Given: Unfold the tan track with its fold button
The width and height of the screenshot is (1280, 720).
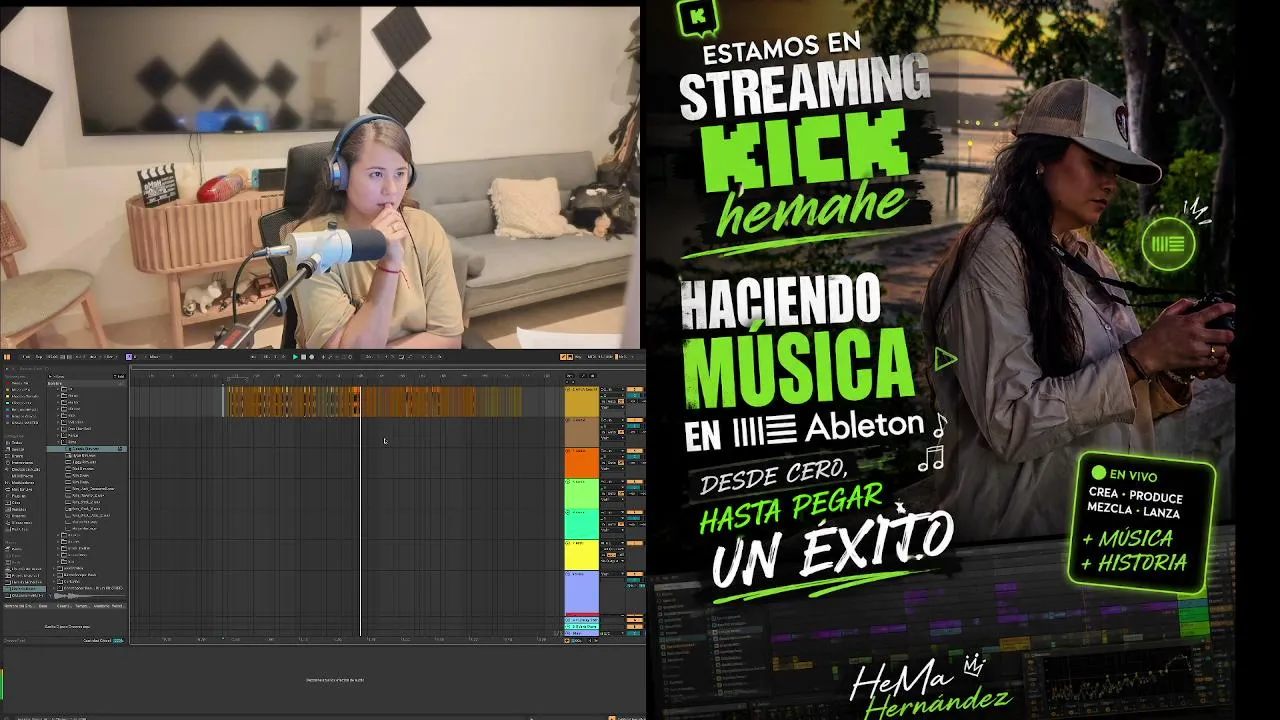Looking at the screenshot, I should pos(569,420).
